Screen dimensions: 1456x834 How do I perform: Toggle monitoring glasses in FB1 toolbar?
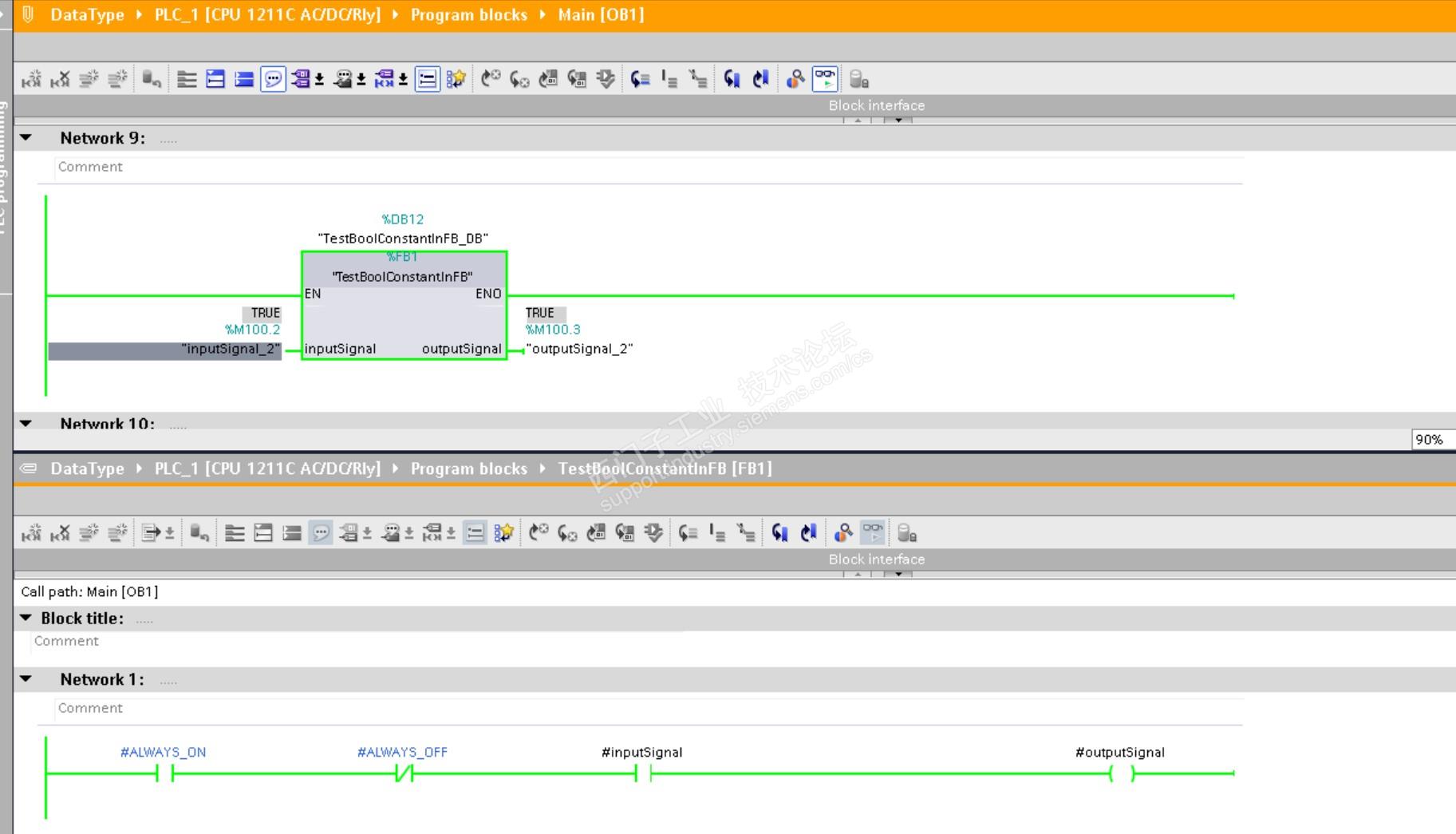pyautogui.click(x=873, y=533)
